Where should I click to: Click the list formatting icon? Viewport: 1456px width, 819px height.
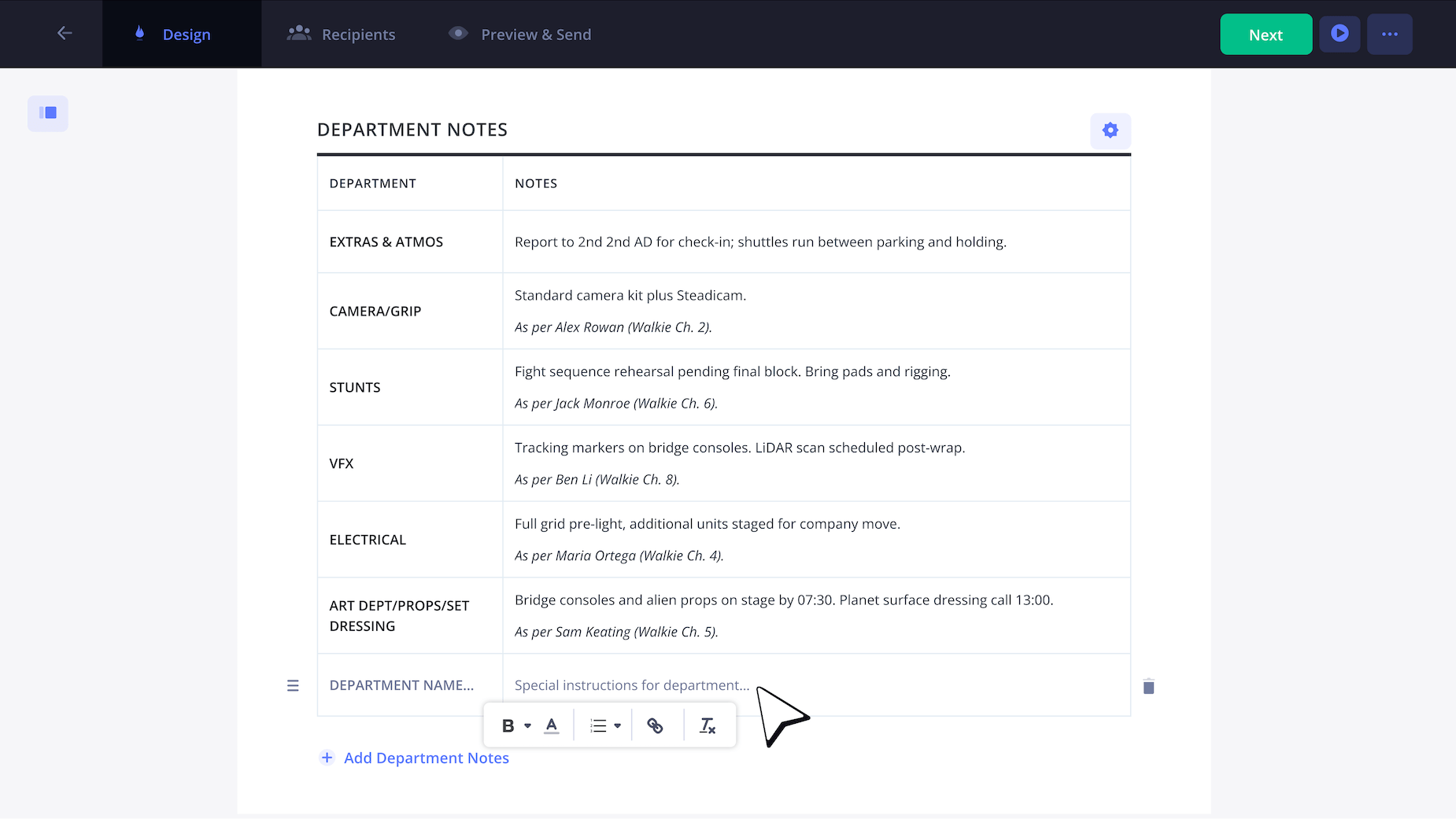click(x=599, y=726)
